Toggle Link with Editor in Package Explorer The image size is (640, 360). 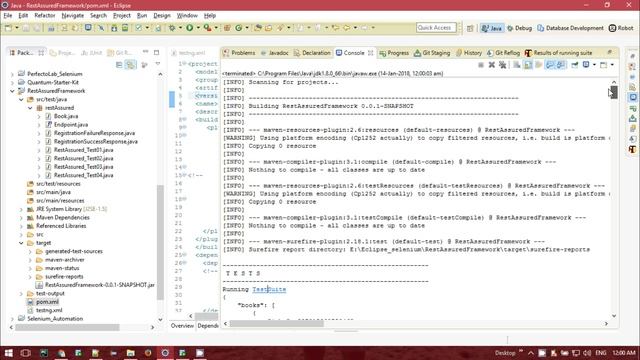pos(131,65)
